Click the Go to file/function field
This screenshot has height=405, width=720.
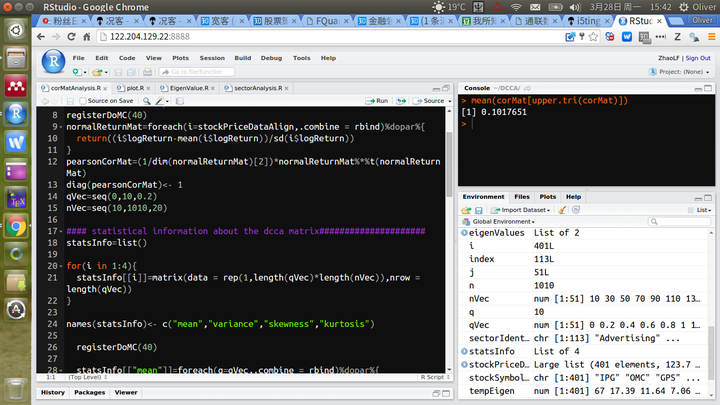200,72
